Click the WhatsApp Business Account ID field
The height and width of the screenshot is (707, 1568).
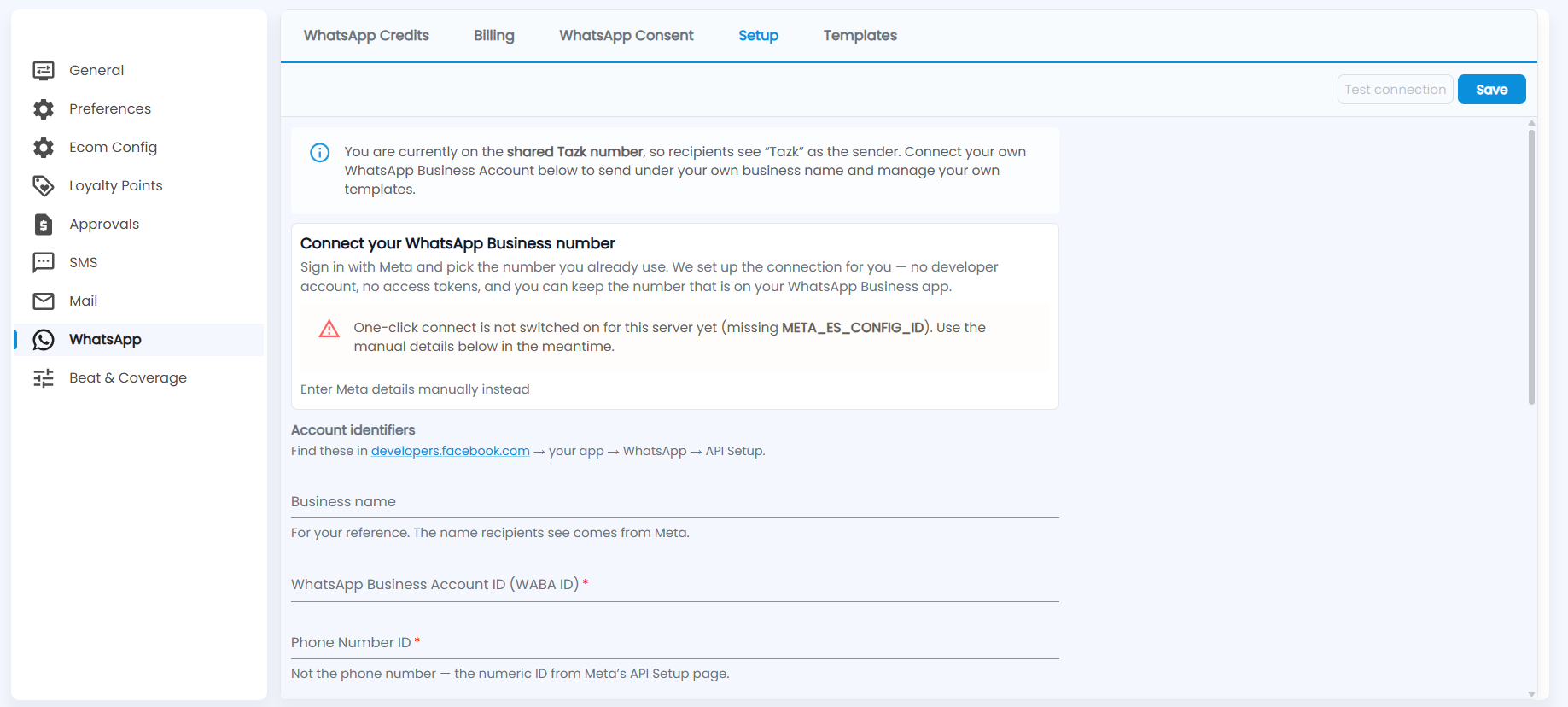pos(675,585)
